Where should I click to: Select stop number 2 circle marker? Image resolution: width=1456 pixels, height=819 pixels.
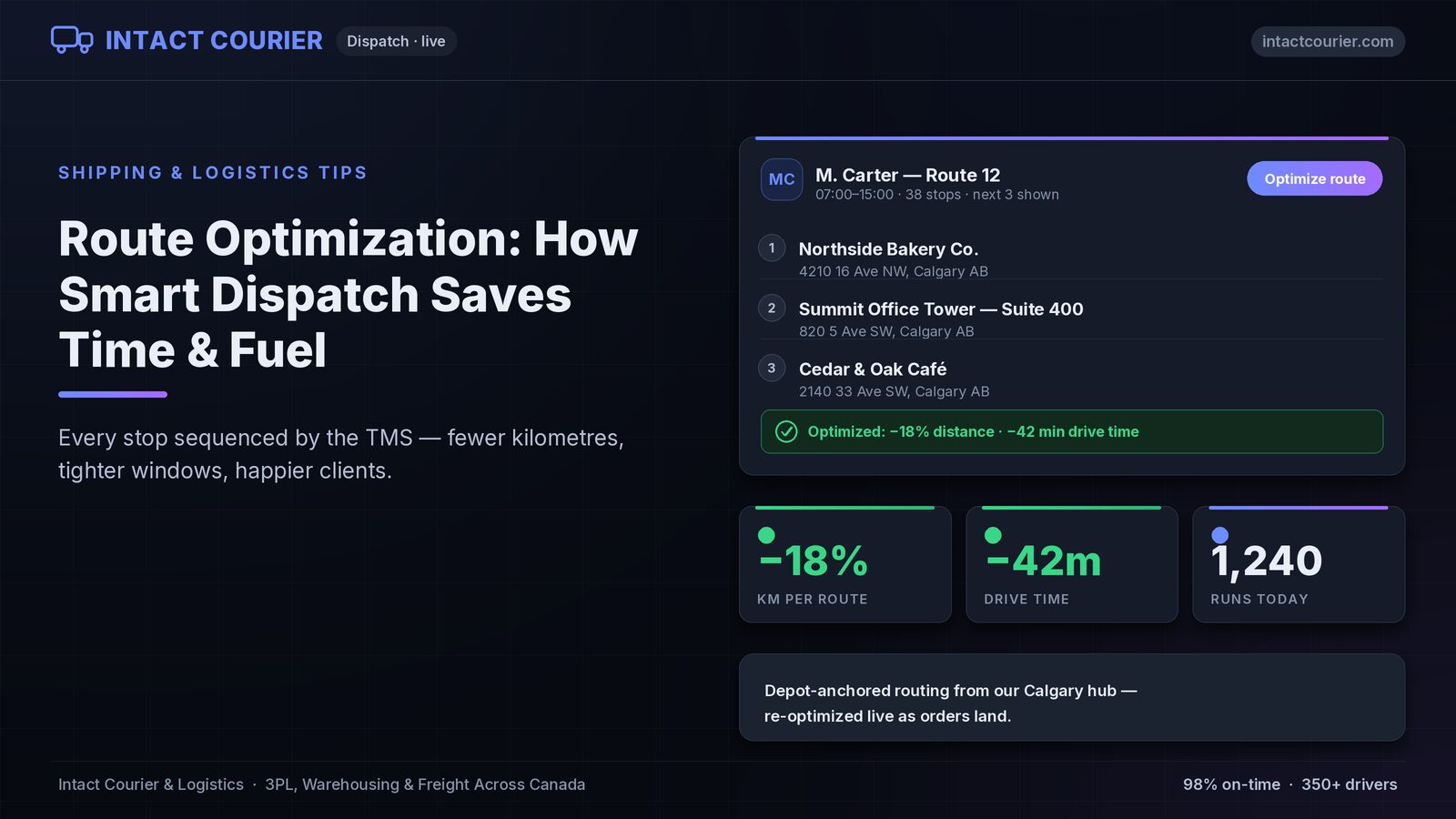pyautogui.click(x=772, y=308)
